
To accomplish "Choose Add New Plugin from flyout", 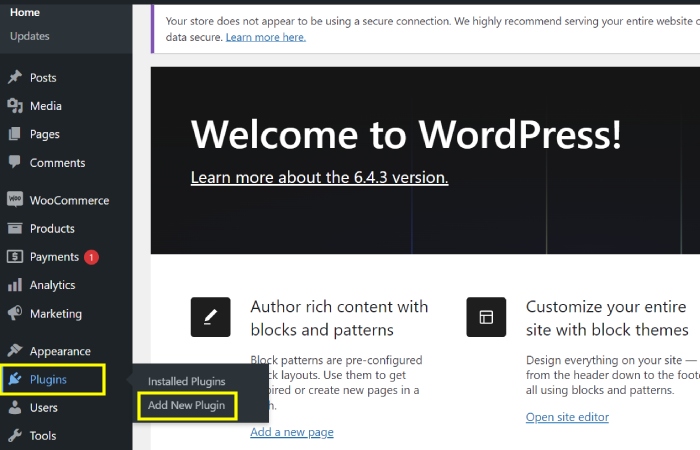I will coord(187,405).
